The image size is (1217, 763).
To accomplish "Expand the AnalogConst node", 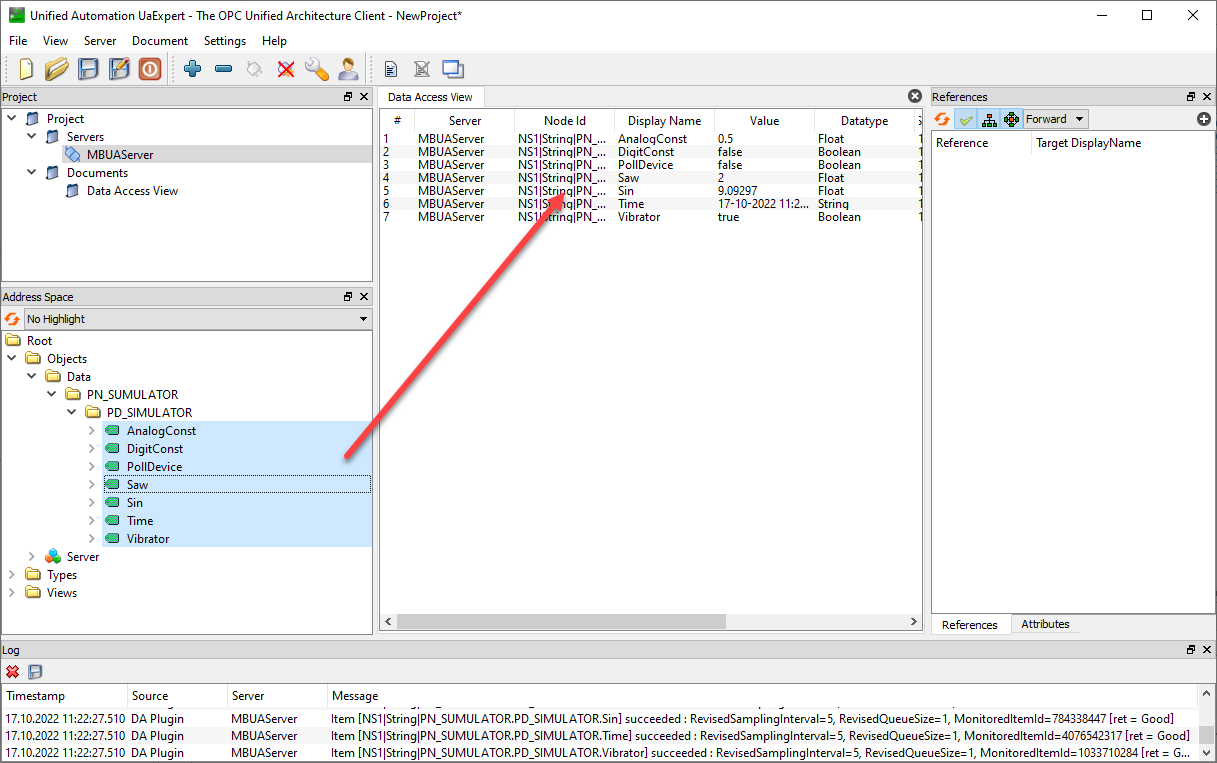I will 92,431.
